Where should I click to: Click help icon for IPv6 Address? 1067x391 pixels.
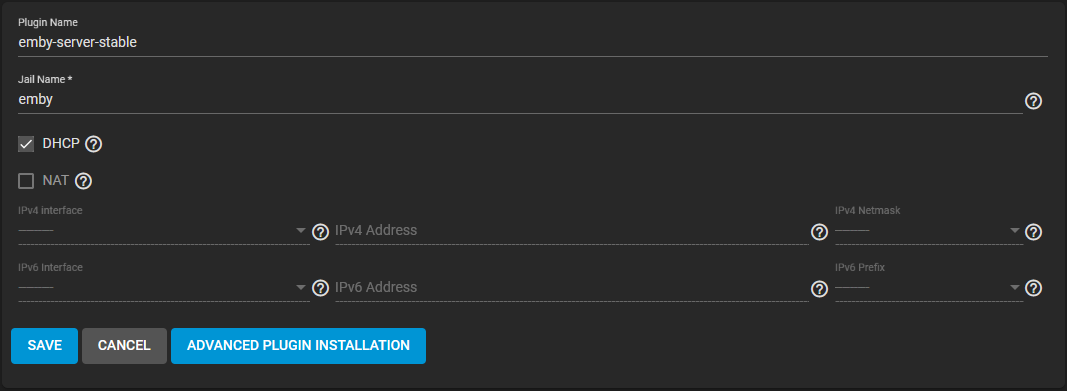(x=819, y=288)
